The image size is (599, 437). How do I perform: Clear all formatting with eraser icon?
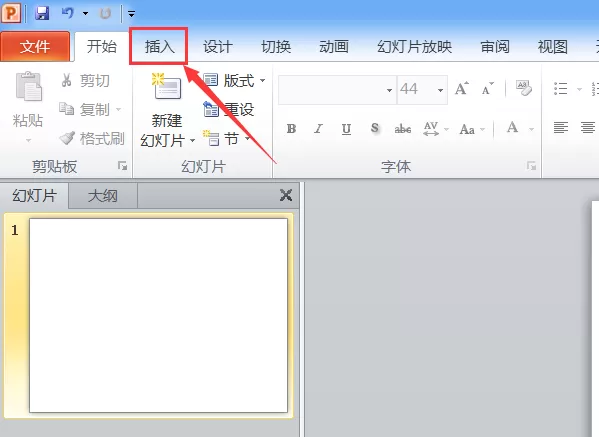[x=523, y=88]
